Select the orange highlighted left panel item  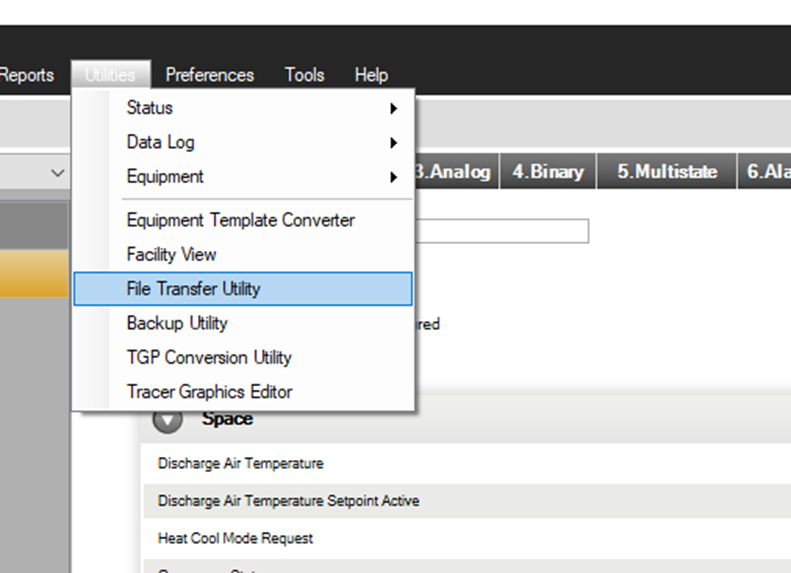[34, 273]
